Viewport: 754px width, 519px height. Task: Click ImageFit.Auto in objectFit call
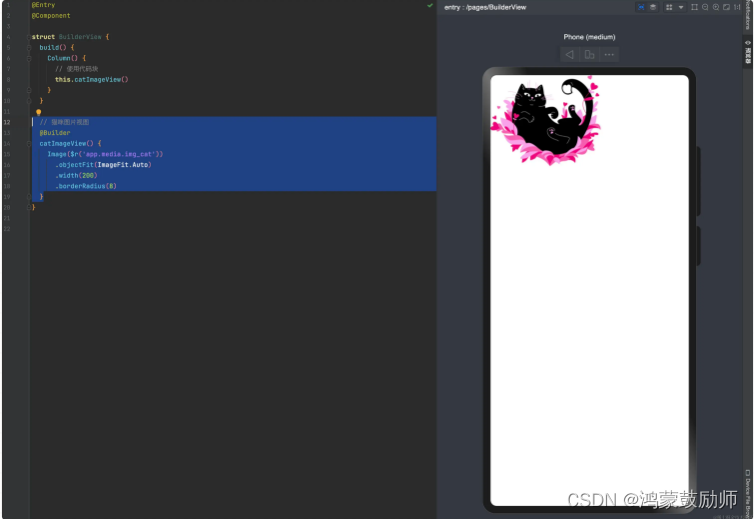coord(123,165)
